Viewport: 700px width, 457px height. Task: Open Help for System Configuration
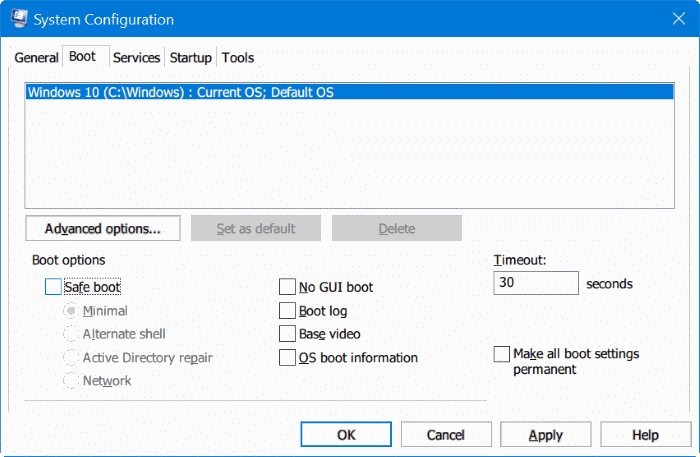pyautogui.click(x=645, y=434)
